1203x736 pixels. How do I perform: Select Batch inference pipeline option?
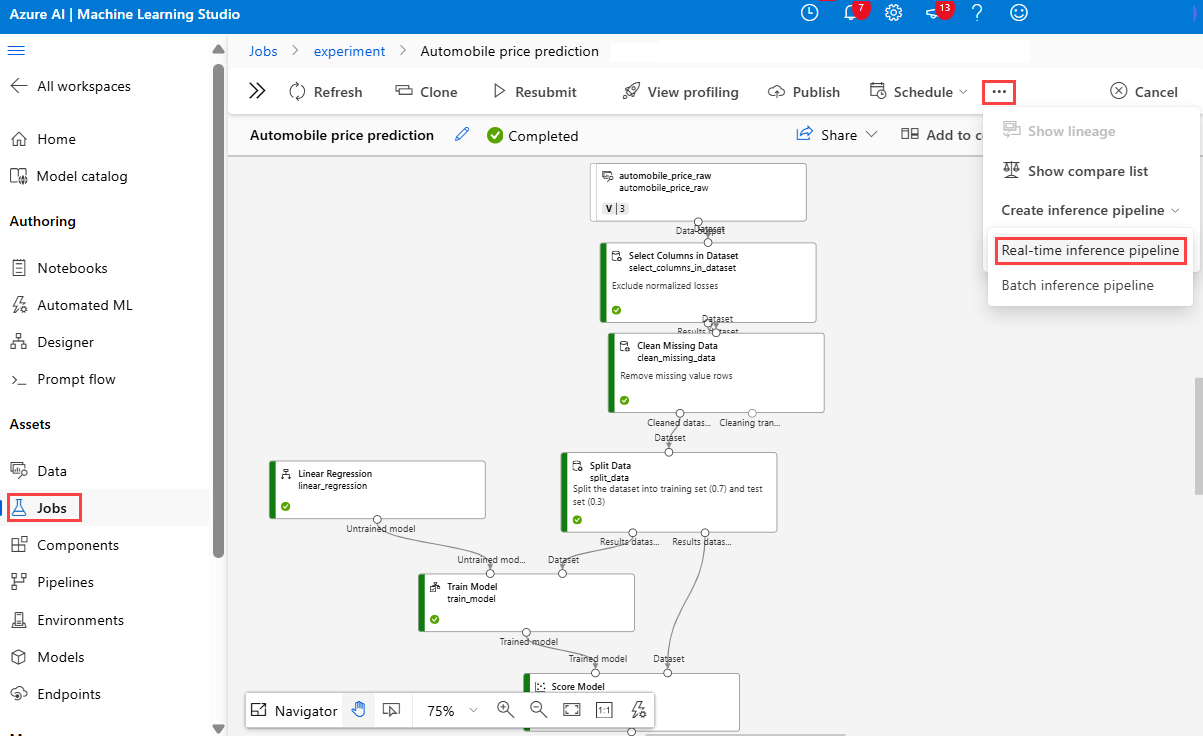coord(1077,286)
